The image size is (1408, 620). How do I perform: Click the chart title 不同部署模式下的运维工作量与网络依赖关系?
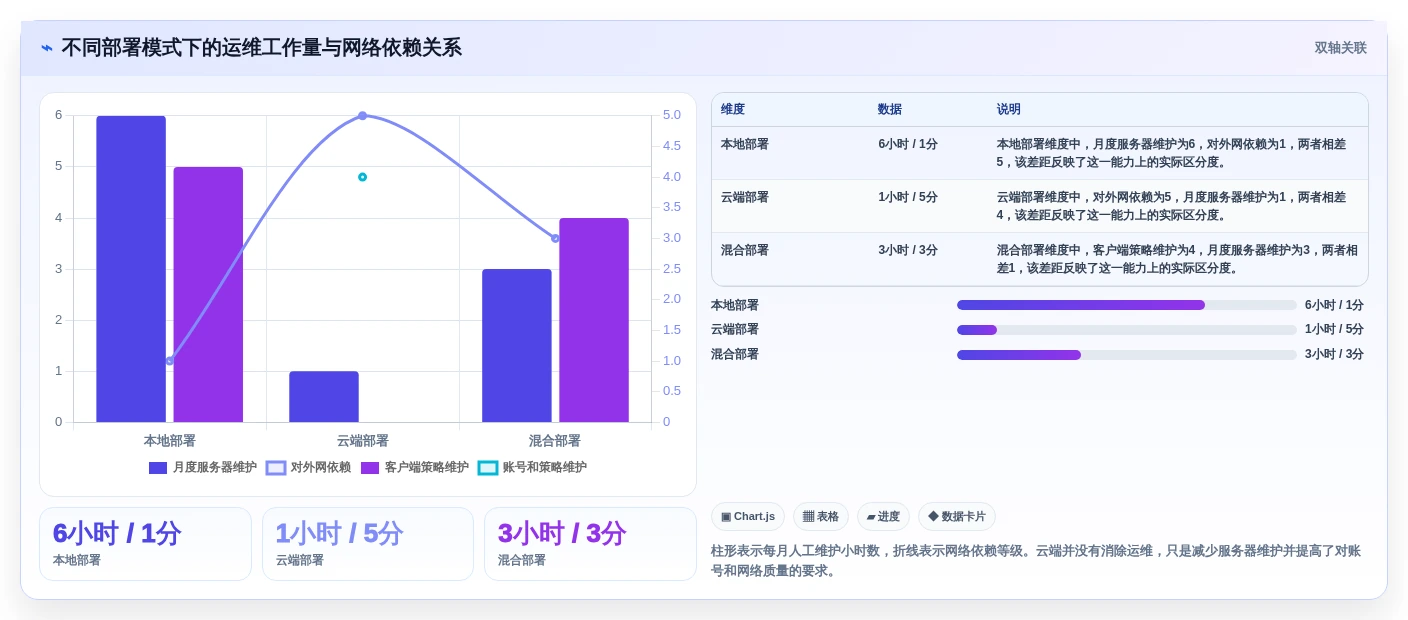(262, 48)
